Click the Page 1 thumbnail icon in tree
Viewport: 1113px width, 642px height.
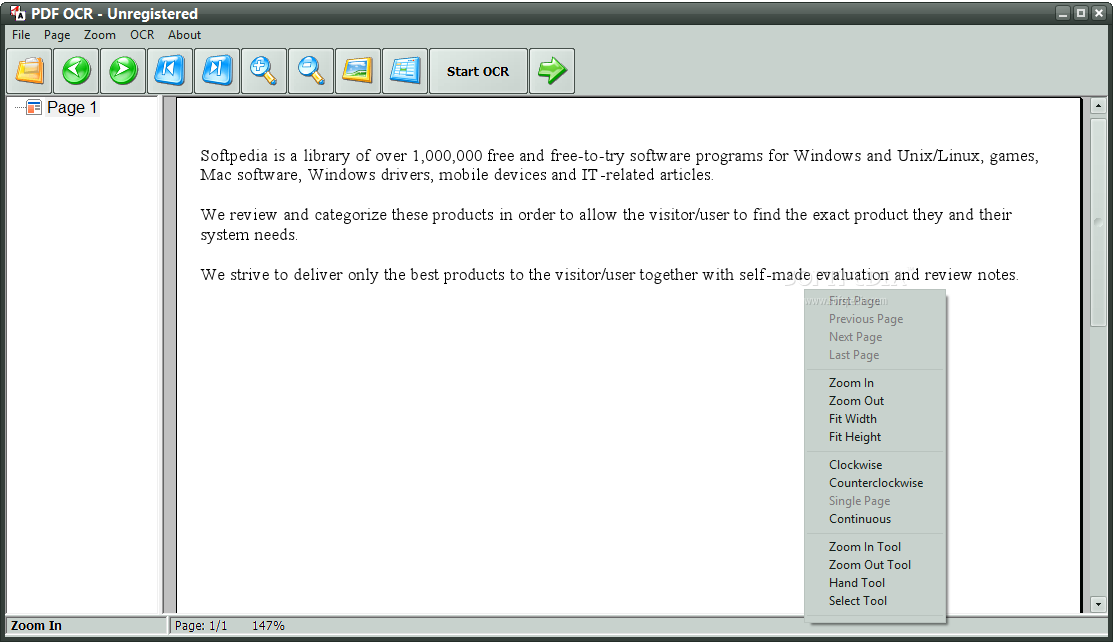click(x=33, y=107)
